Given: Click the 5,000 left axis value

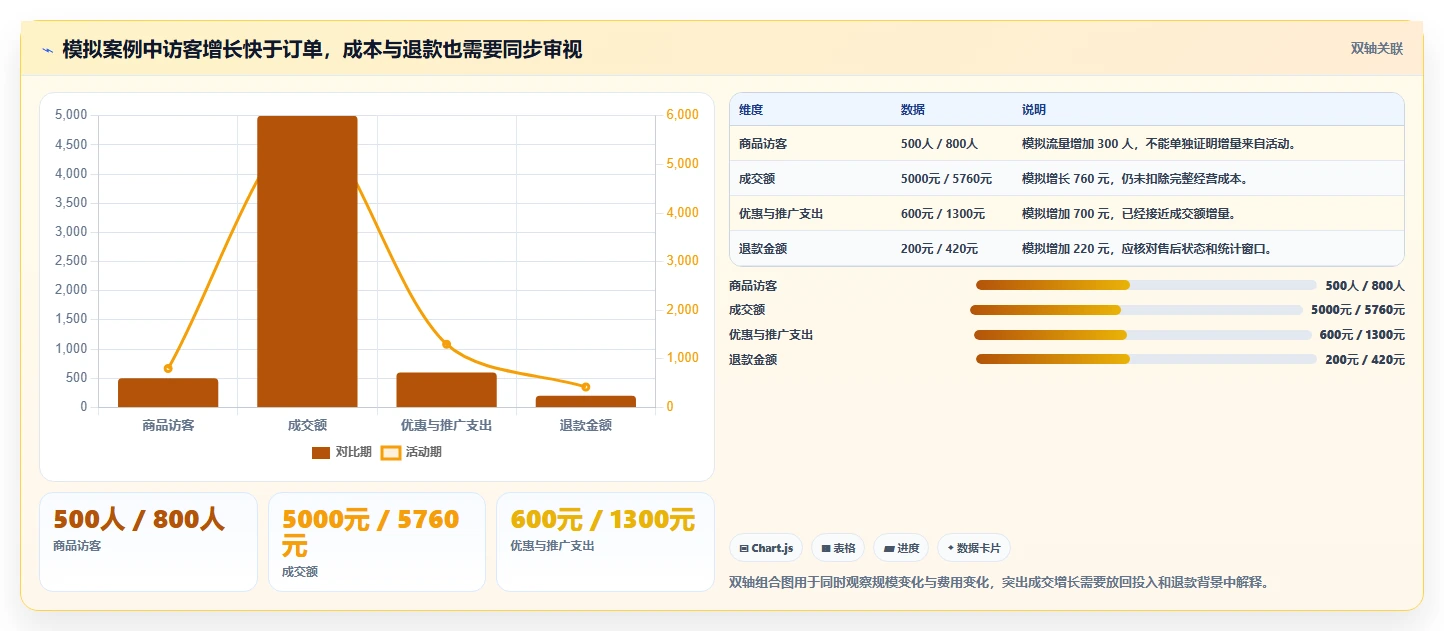Looking at the screenshot, I should (x=71, y=115).
